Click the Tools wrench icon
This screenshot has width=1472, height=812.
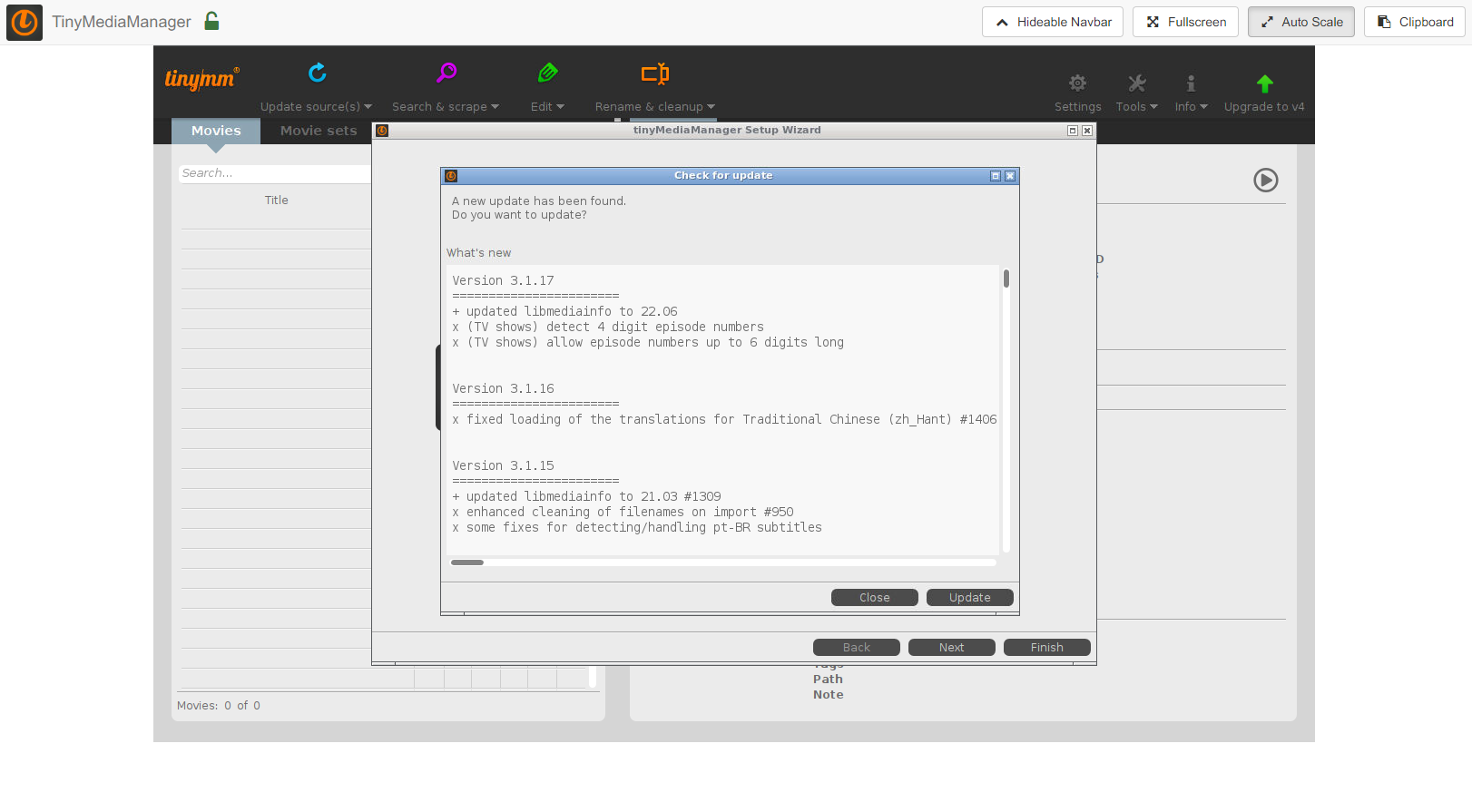coord(1136,84)
